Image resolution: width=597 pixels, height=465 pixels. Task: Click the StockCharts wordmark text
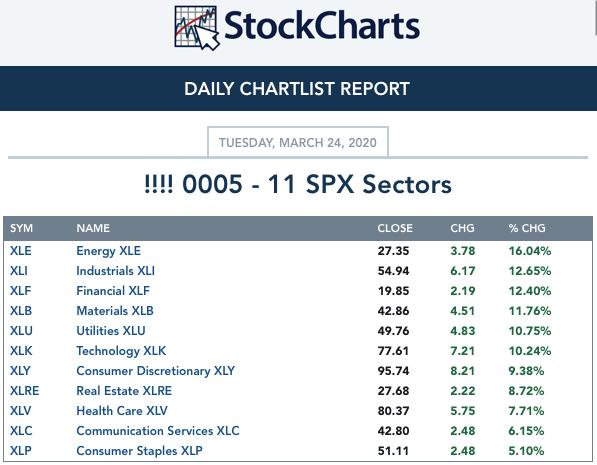[x=322, y=26]
